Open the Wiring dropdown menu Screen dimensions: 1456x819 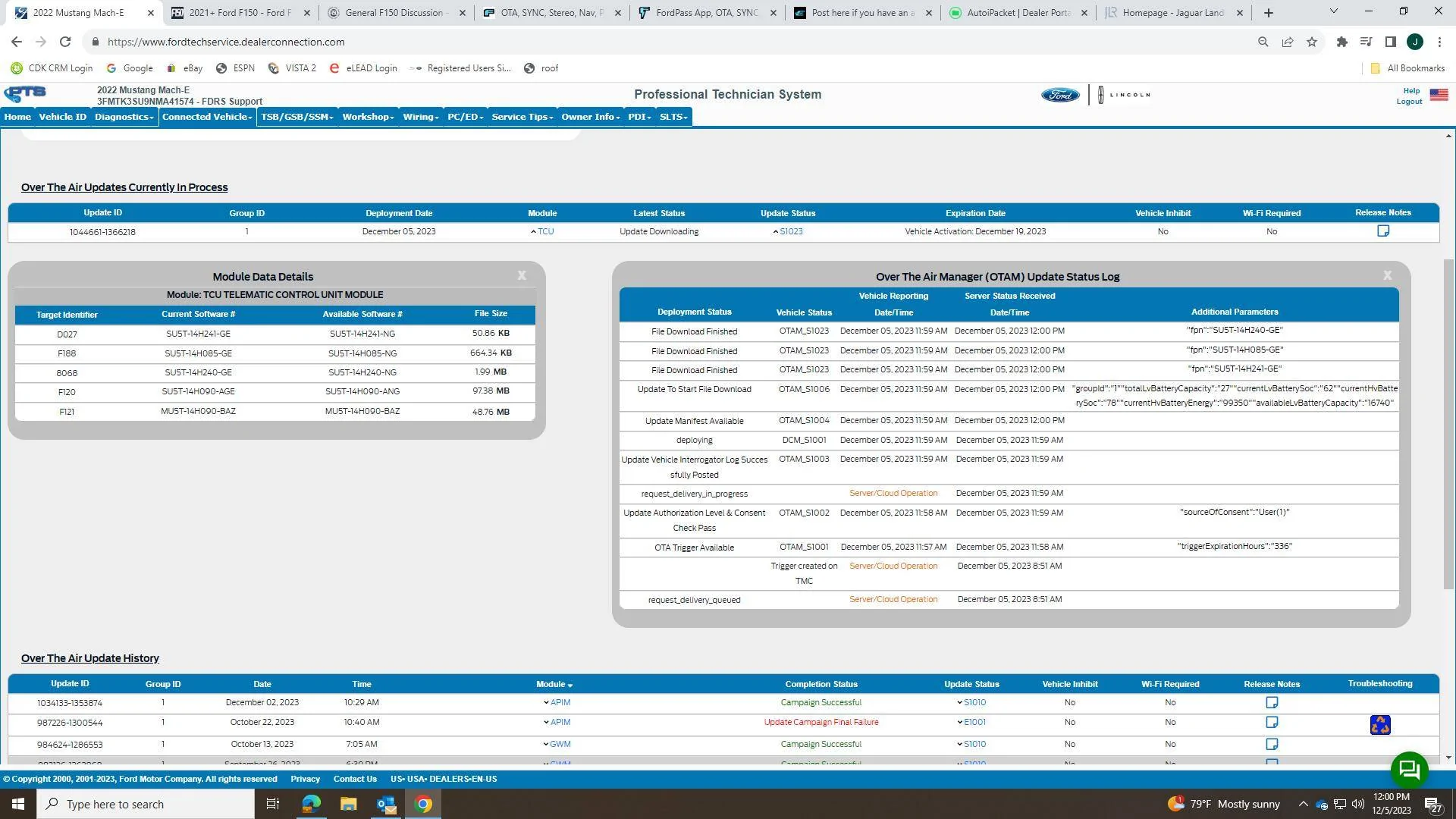[421, 117]
